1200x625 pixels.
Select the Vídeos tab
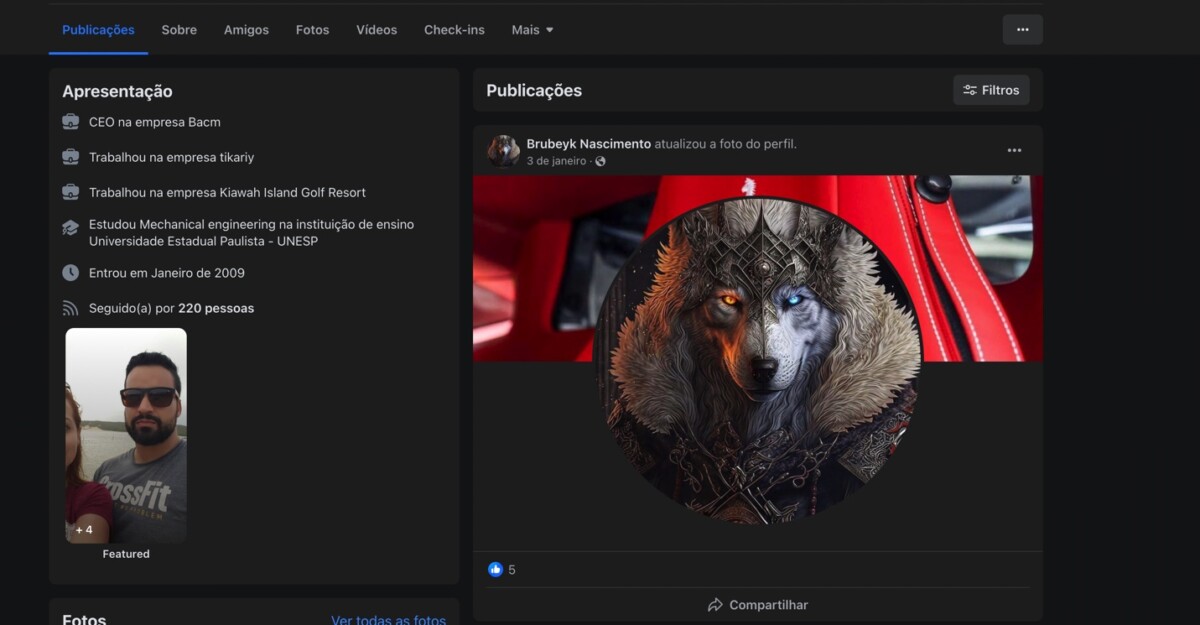click(x=376, y=30)
